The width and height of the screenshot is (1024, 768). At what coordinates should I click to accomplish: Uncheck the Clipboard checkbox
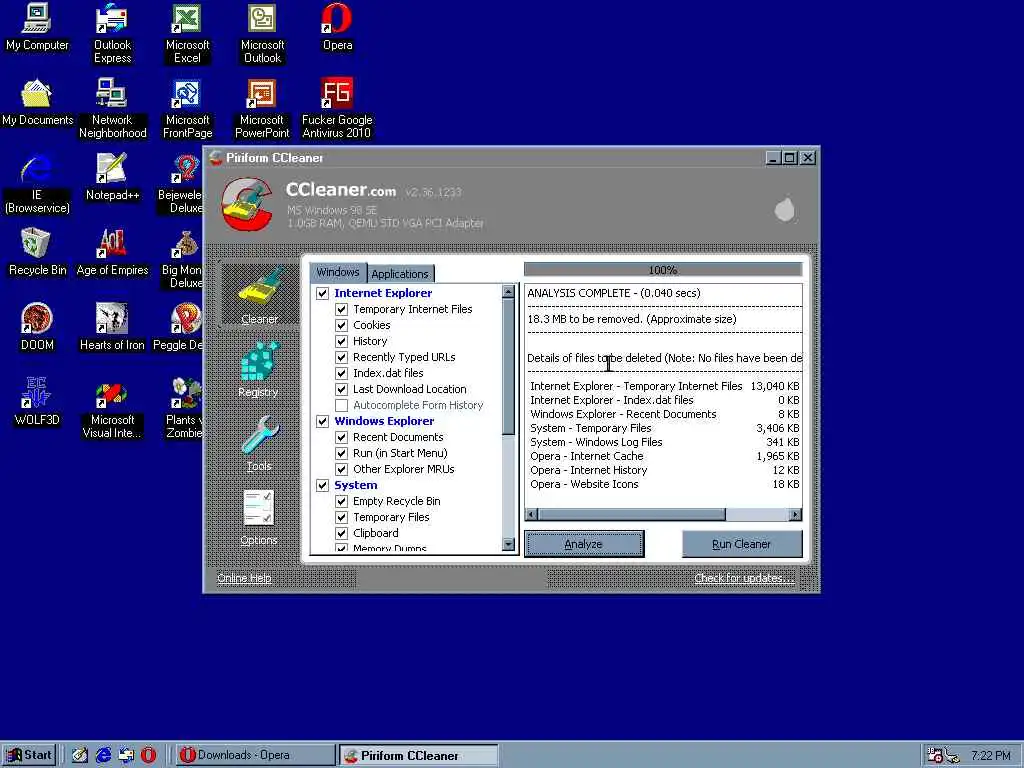(342, 533)
